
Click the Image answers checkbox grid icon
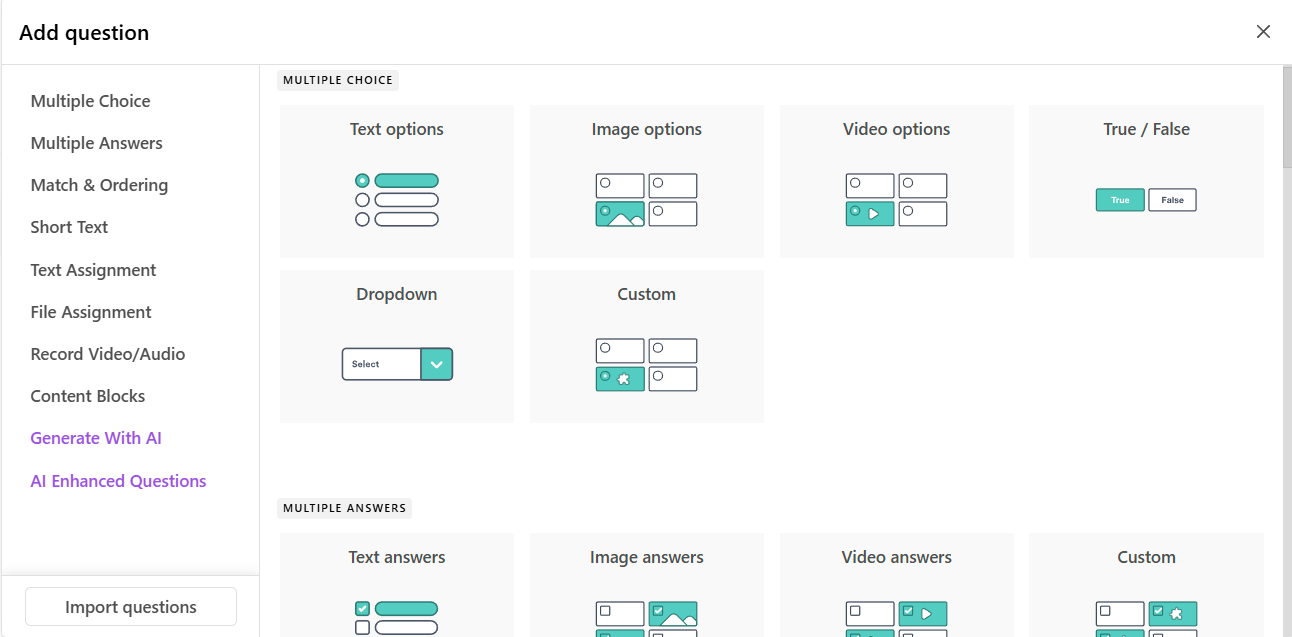646,618
